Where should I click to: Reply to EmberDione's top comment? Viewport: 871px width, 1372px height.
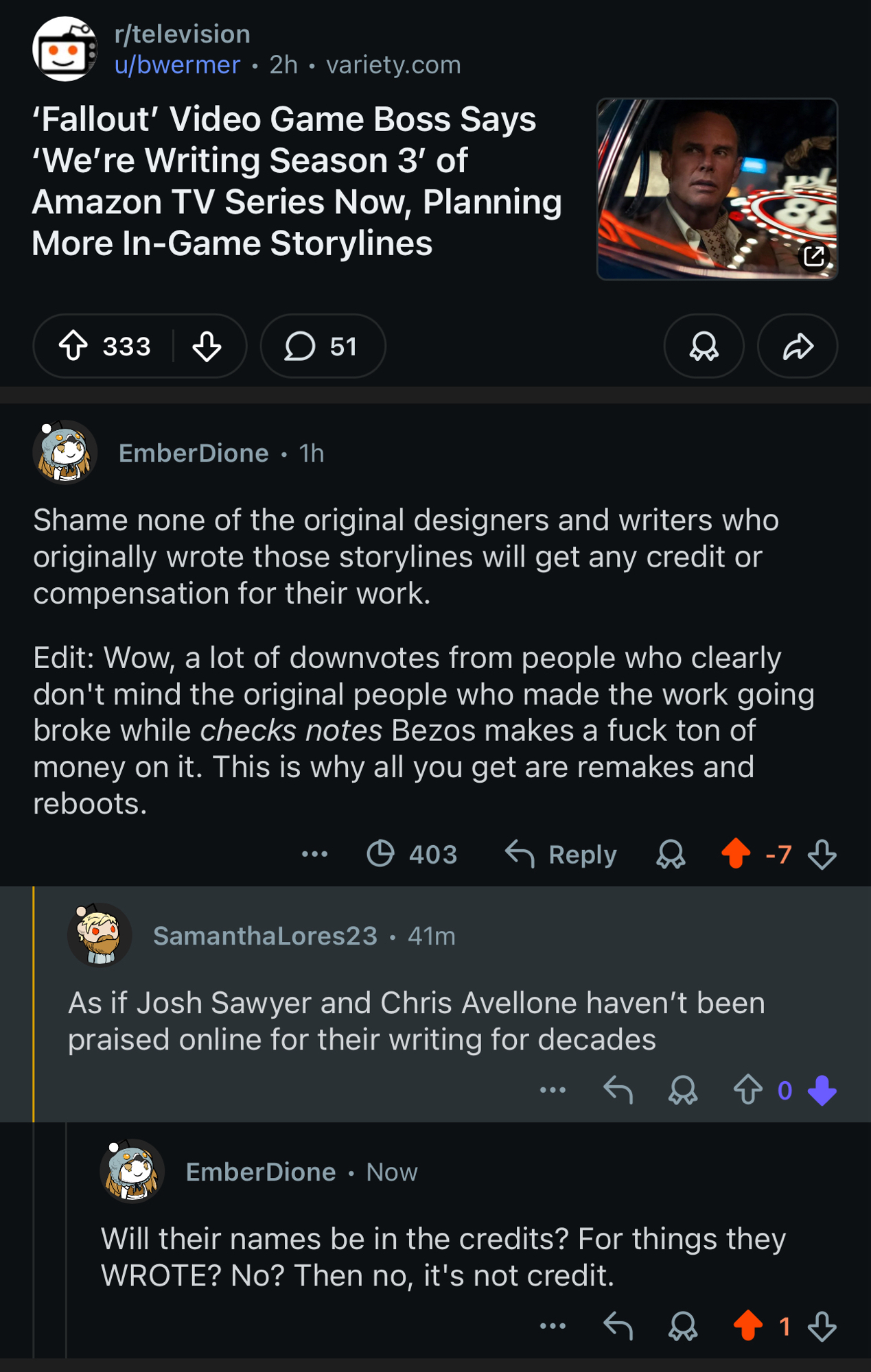(x=561, y=854)
